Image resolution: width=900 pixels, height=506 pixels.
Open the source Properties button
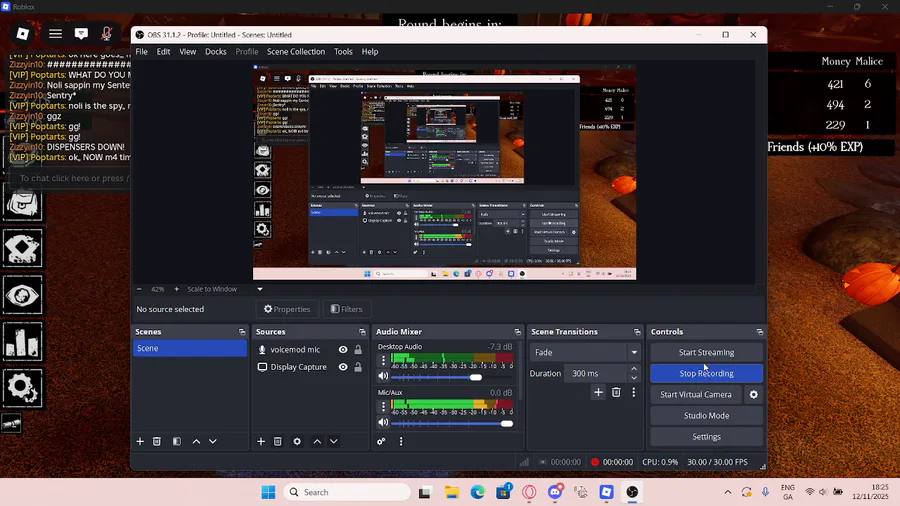click(x=287, y=309)
